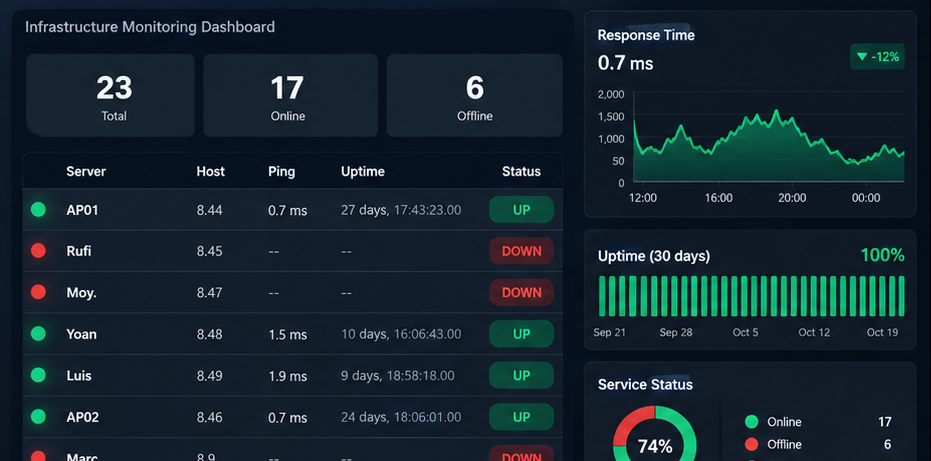The image size is (931, 461).
Task: Click the UP badge for Luis
Action: click(521, 375)
